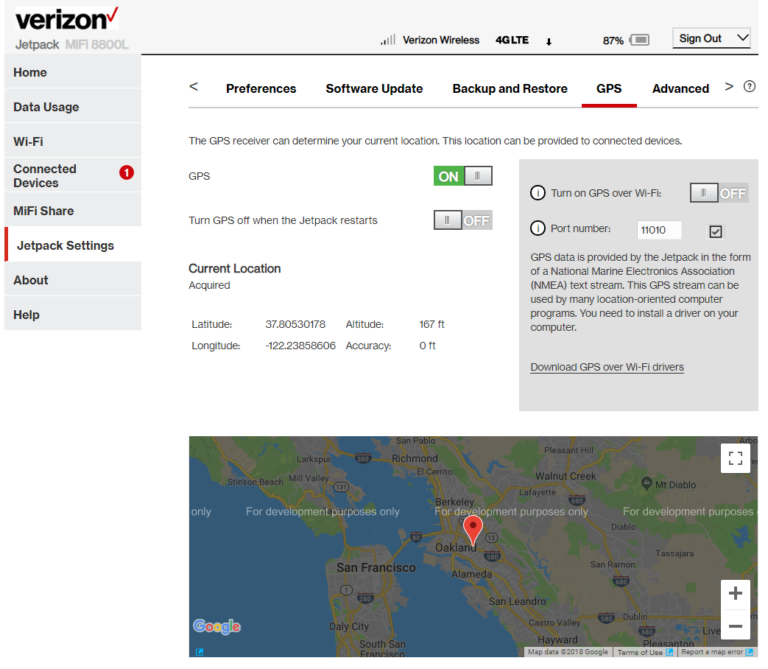Click the Port number input field
Viewport: 768px width, 669px height.
(x=659, y=230)
